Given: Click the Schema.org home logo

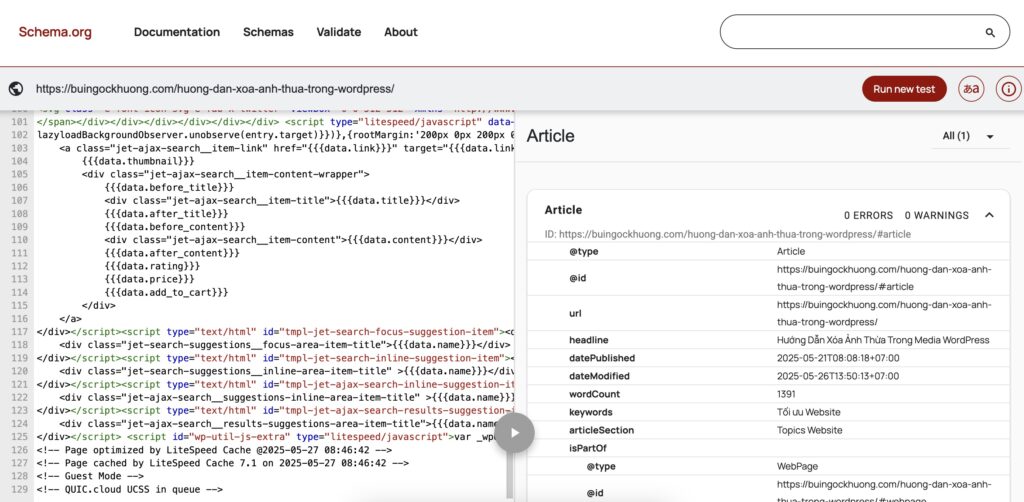Looking at the screenshot, I should 55,32.
